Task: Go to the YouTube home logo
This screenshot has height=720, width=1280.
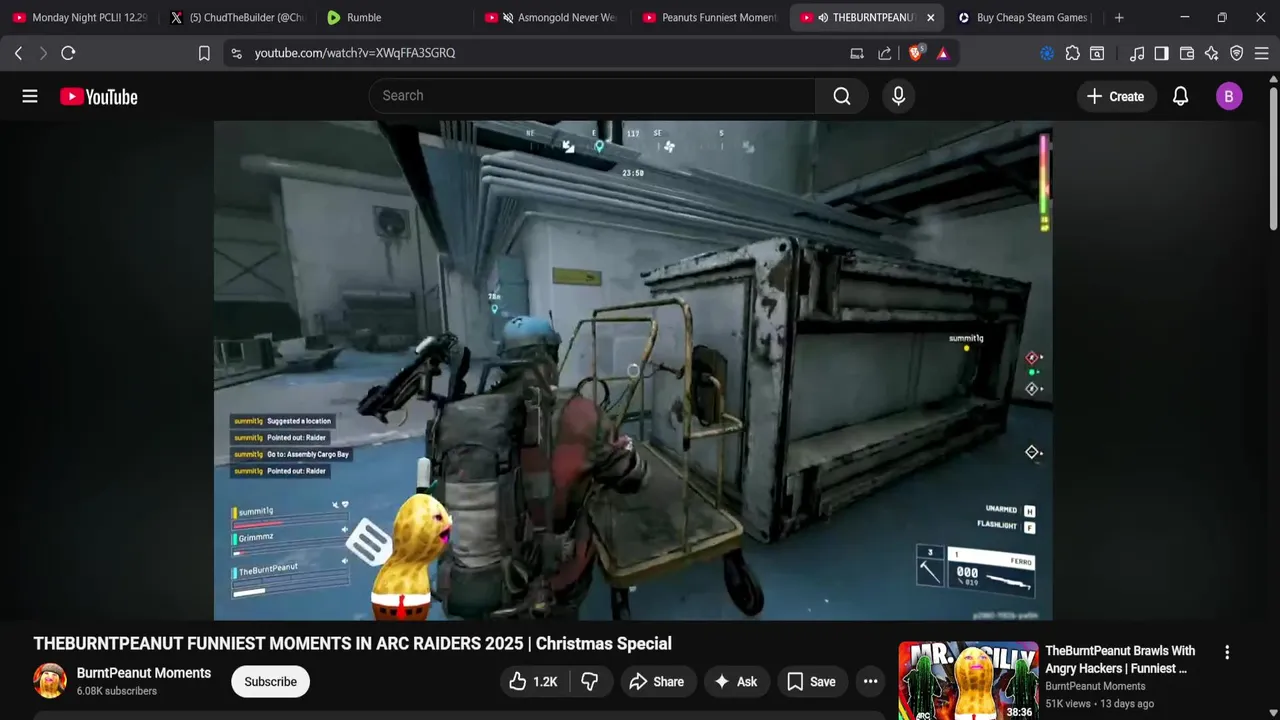Action: tap(98, 96)
